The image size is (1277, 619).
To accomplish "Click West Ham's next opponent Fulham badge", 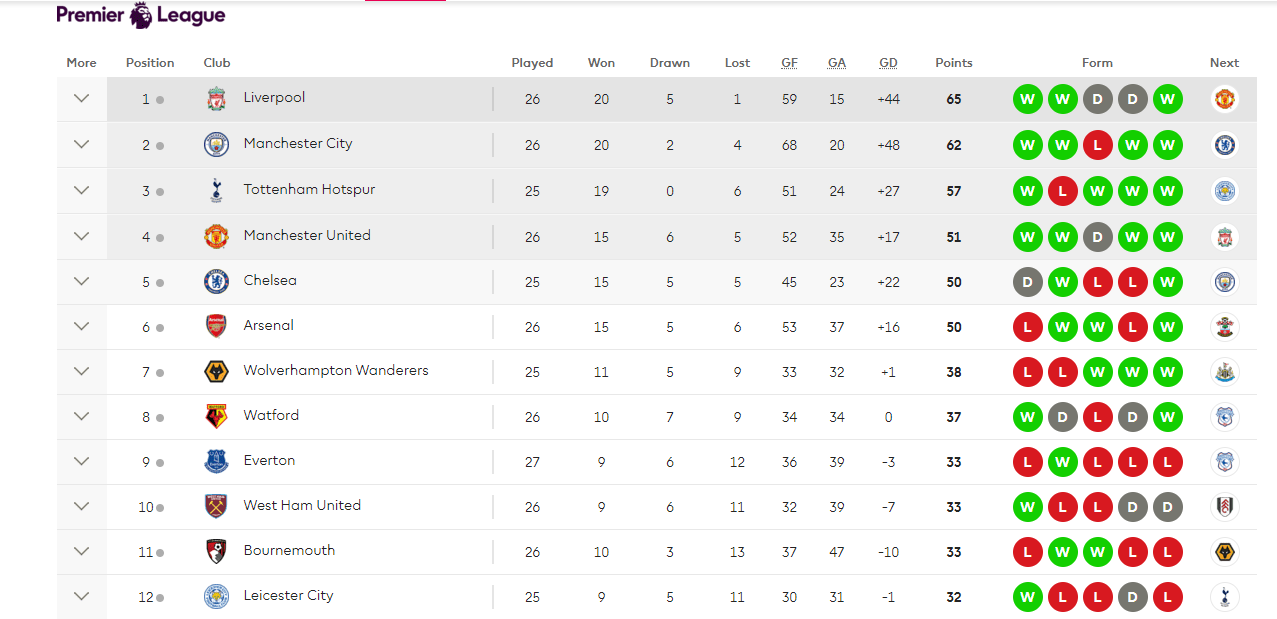I will (1224, 507).
